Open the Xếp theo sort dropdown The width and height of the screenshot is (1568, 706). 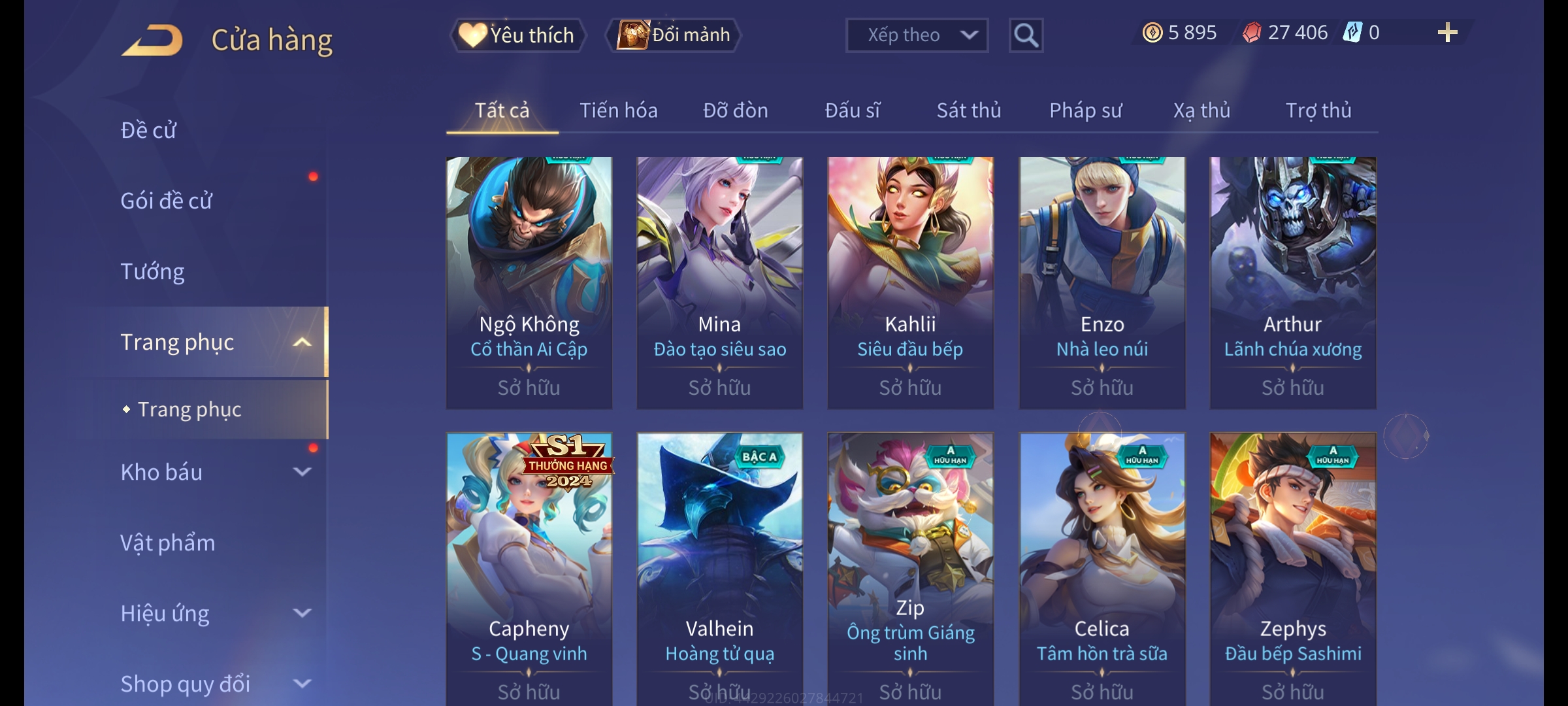click(917, 35)
